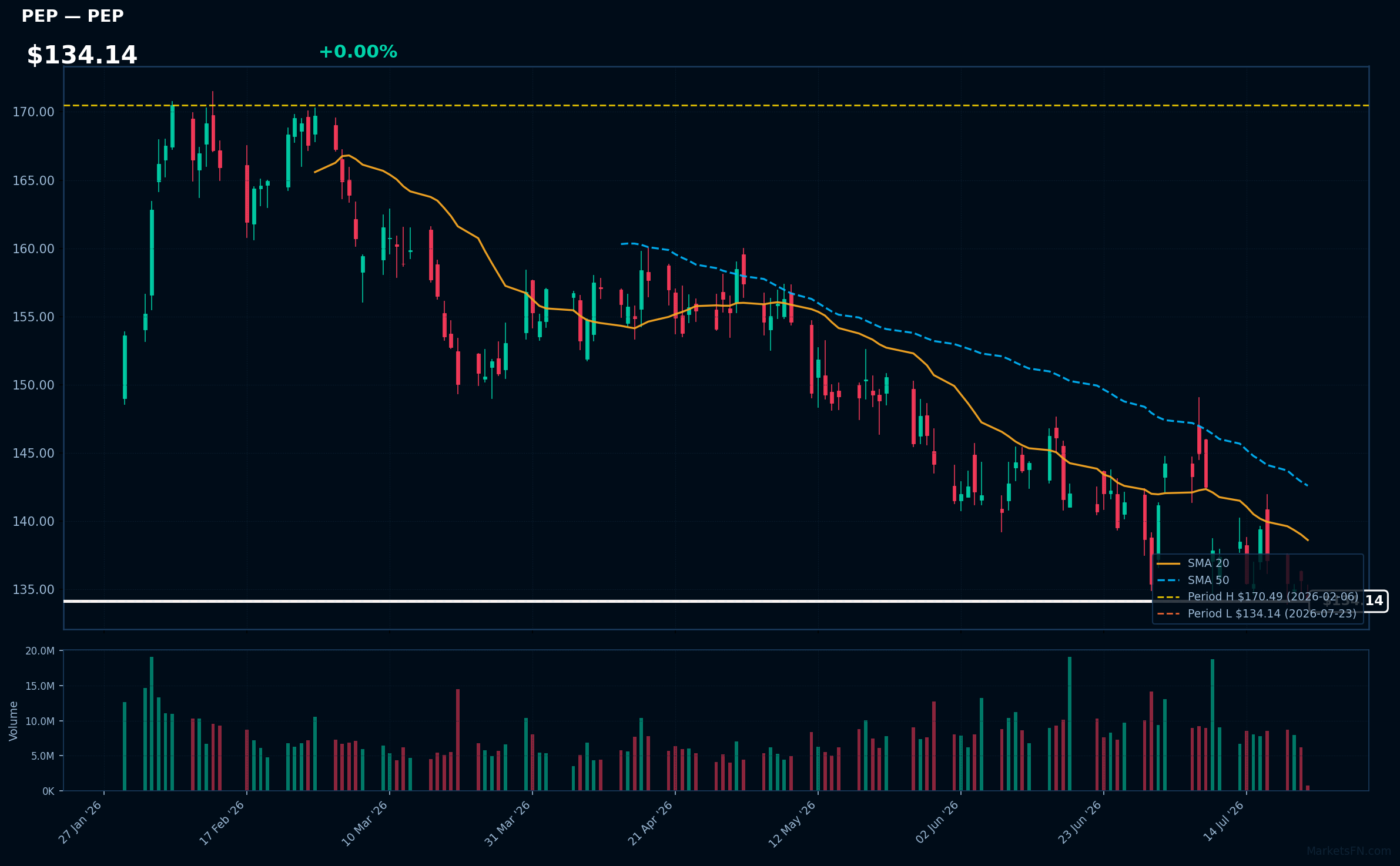Click the 10 Mar '26 date axis label
Screen dimensions: 1400x866
pos(365,823)
